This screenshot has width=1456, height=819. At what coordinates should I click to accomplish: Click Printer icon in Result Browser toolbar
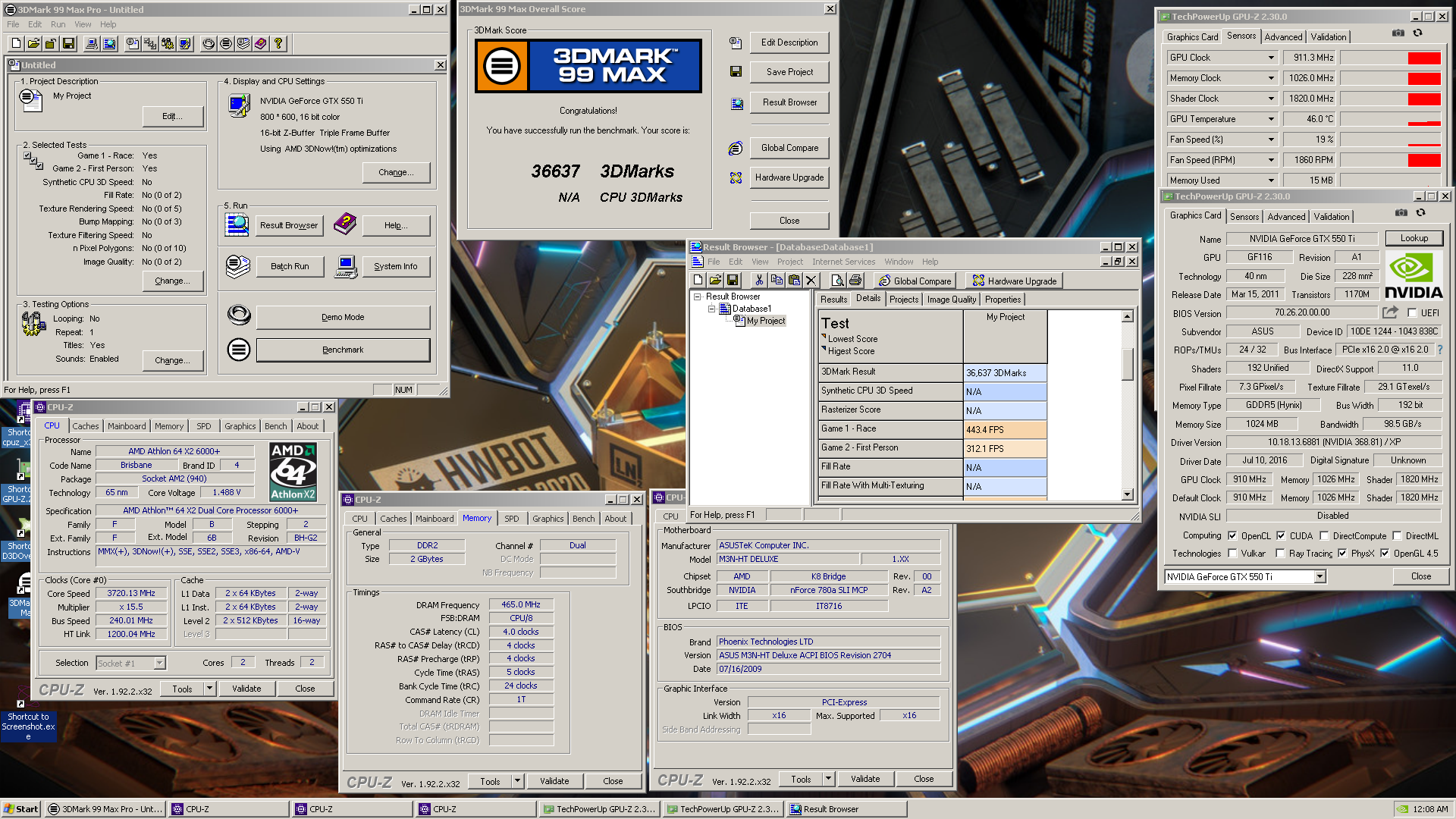point(855,281)
